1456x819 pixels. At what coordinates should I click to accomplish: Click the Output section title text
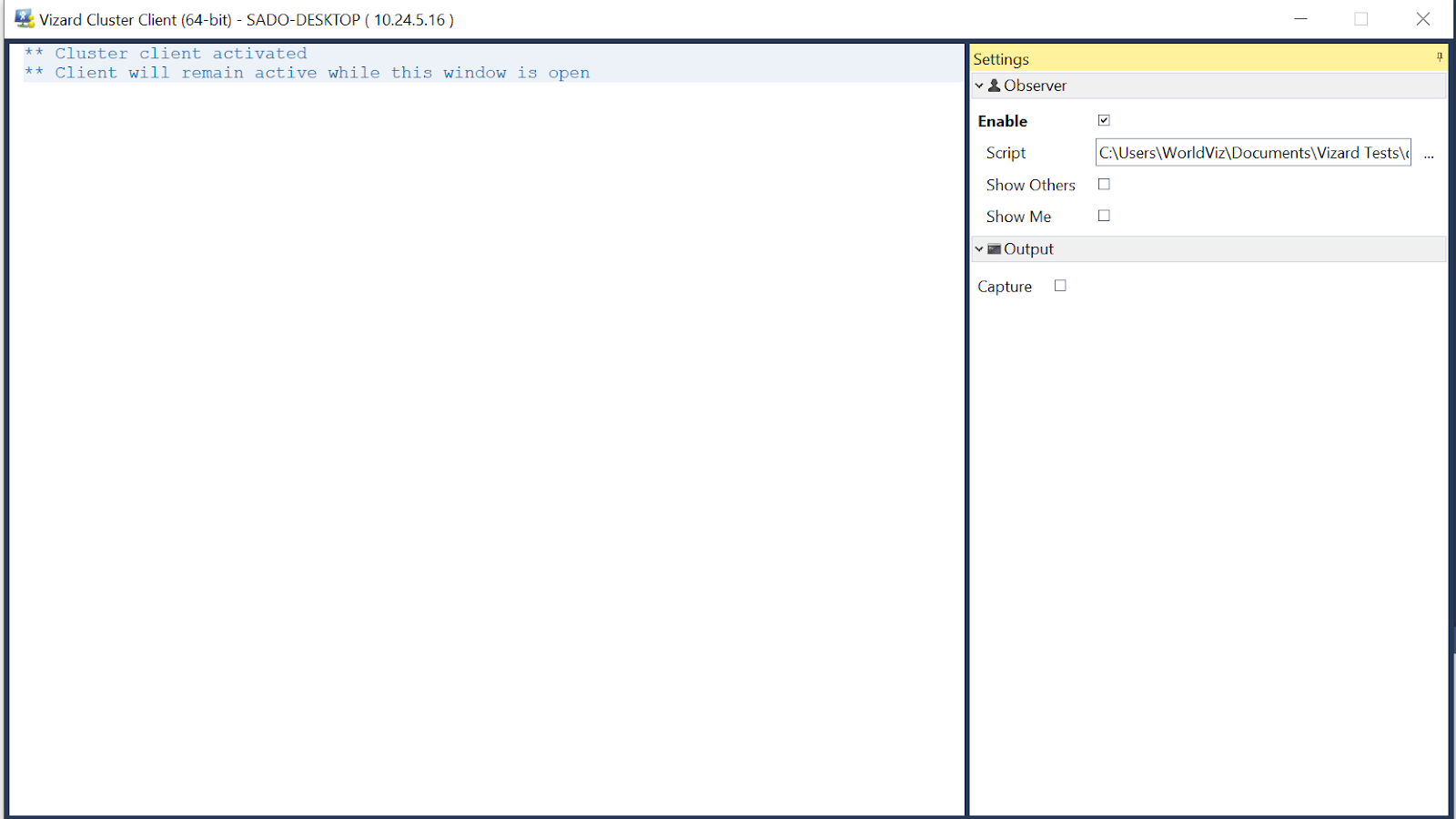[x=1028, y=249]
